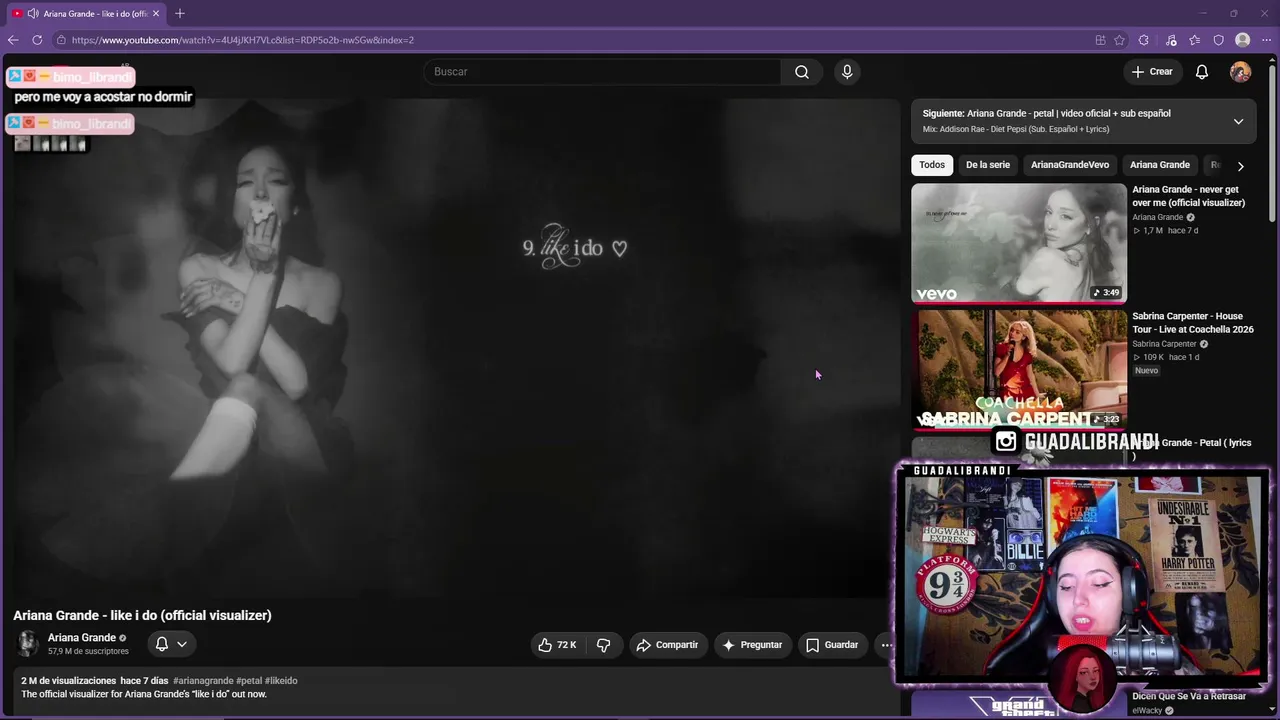Viewport: 1280px width, 720px height.
Task: Open the browser profile avatar
Action: pyautogui.click(x=1243, y=40)
